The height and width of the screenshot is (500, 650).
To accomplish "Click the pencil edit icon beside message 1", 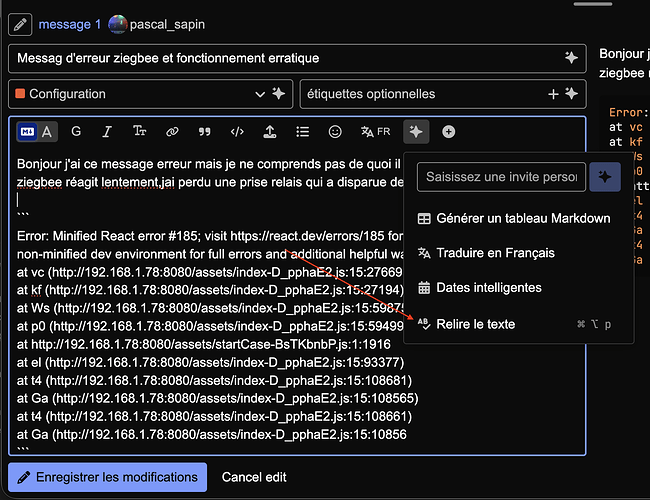I will click(20, 25).
